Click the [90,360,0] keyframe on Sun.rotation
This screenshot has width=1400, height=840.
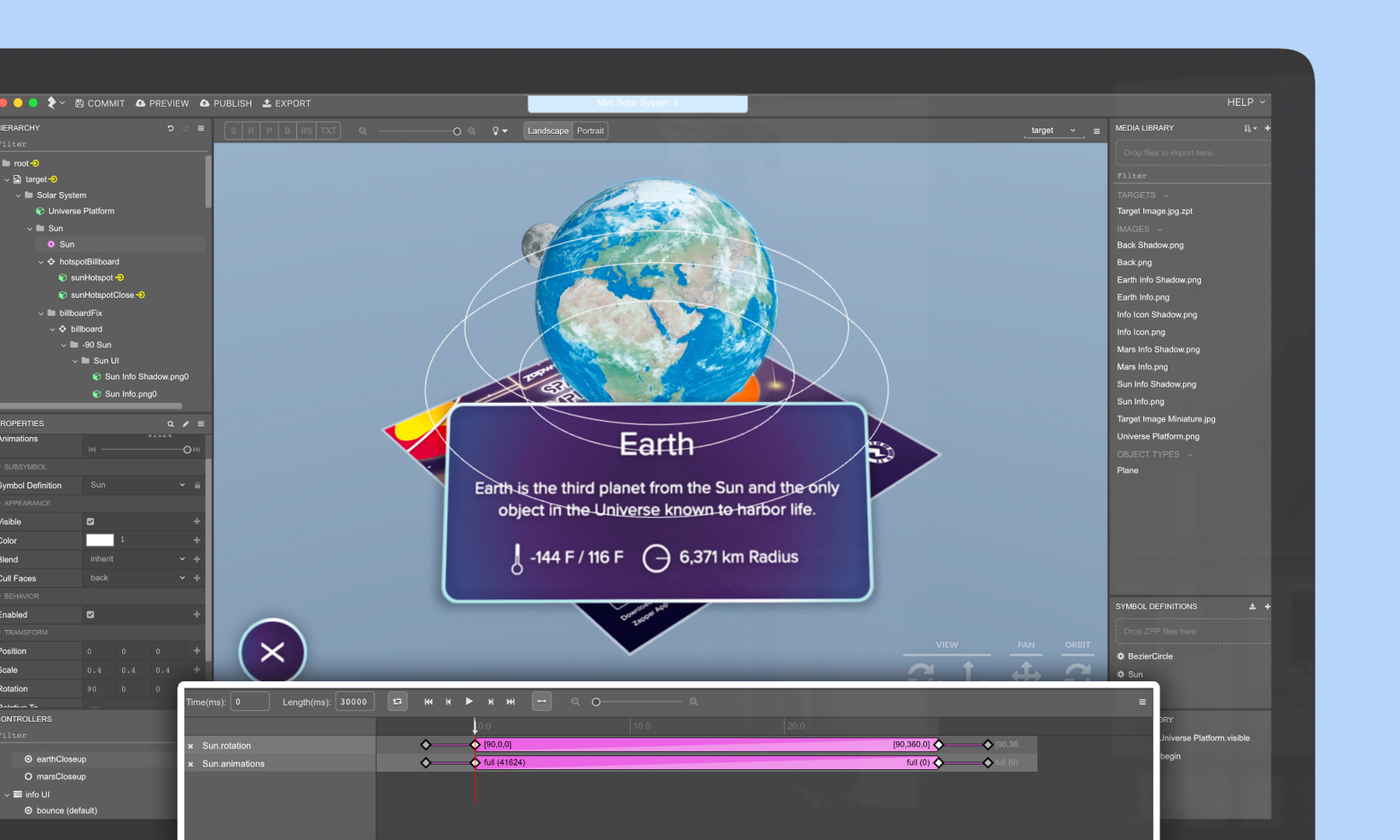938,744
